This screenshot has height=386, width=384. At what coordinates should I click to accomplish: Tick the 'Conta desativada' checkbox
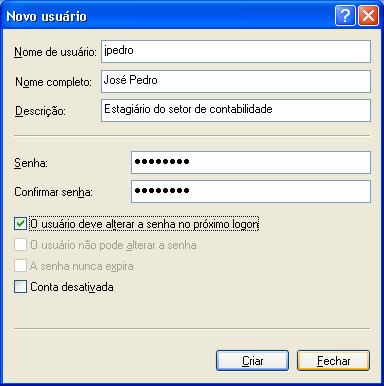coord(20,287)
